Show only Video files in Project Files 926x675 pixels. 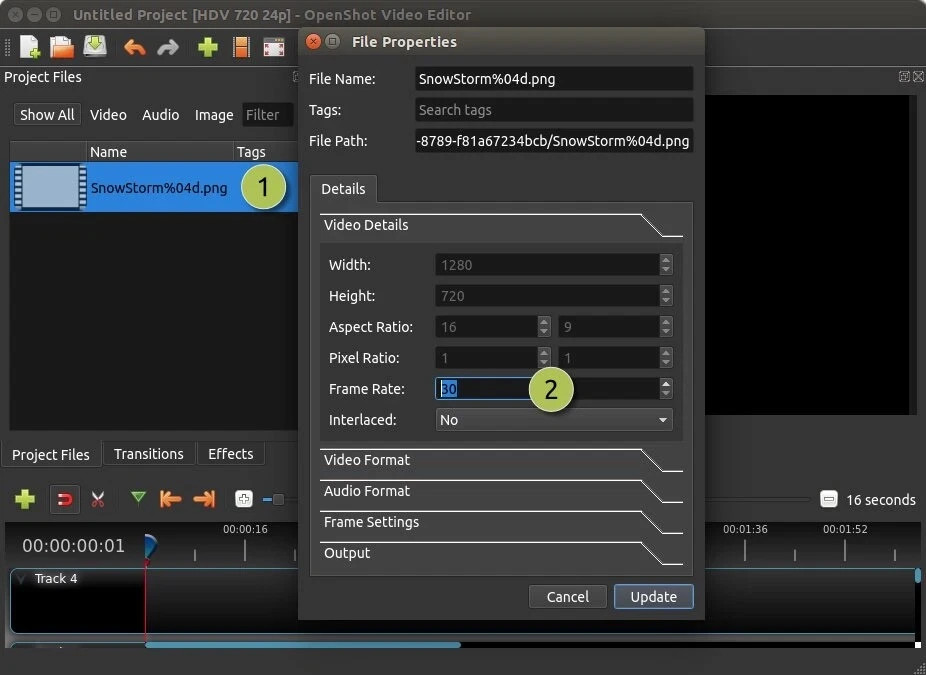(x=108, y=114)
